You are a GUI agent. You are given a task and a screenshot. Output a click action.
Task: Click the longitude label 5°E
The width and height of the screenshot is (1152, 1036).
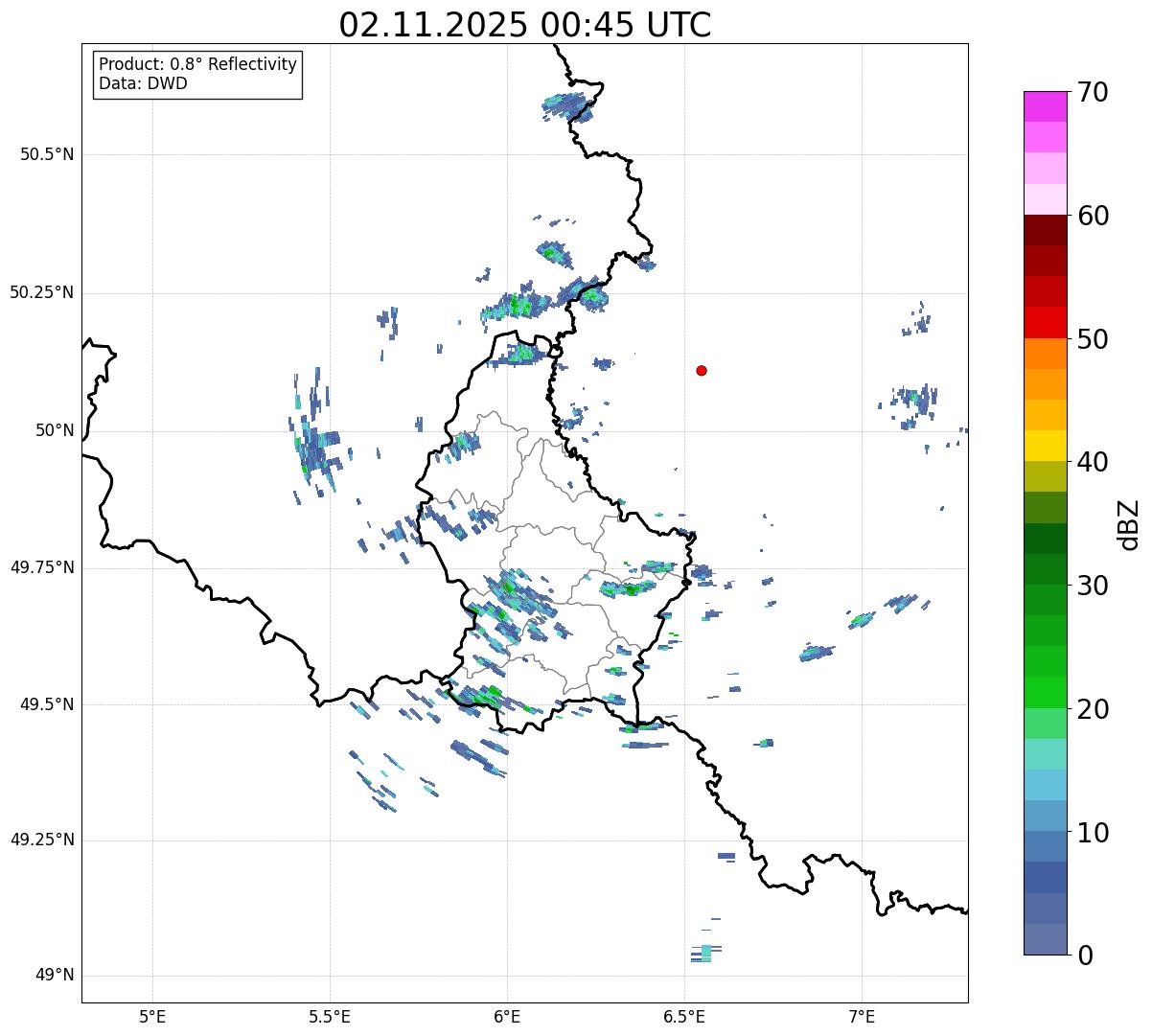[152, 1016]
